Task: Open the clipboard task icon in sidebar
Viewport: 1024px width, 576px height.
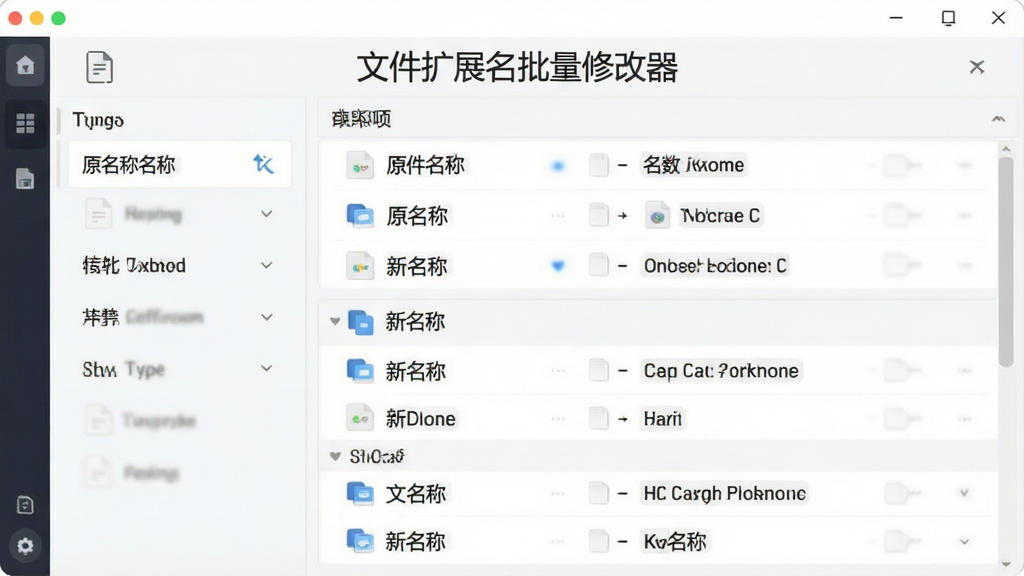Action: pyautogui.click(x=25, y=505)
